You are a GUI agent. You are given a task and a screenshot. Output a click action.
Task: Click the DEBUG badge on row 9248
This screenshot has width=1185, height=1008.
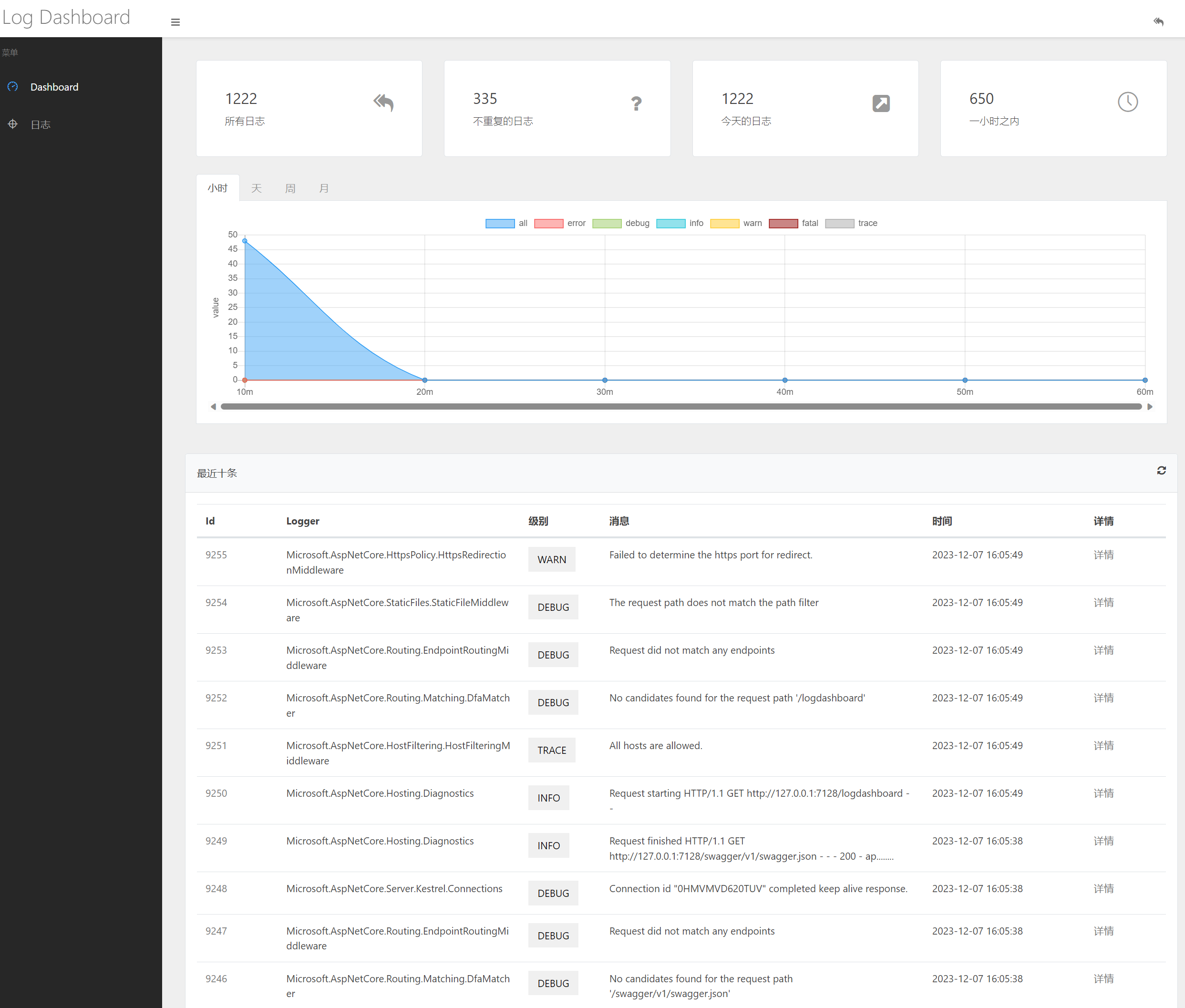pos(553,893)
